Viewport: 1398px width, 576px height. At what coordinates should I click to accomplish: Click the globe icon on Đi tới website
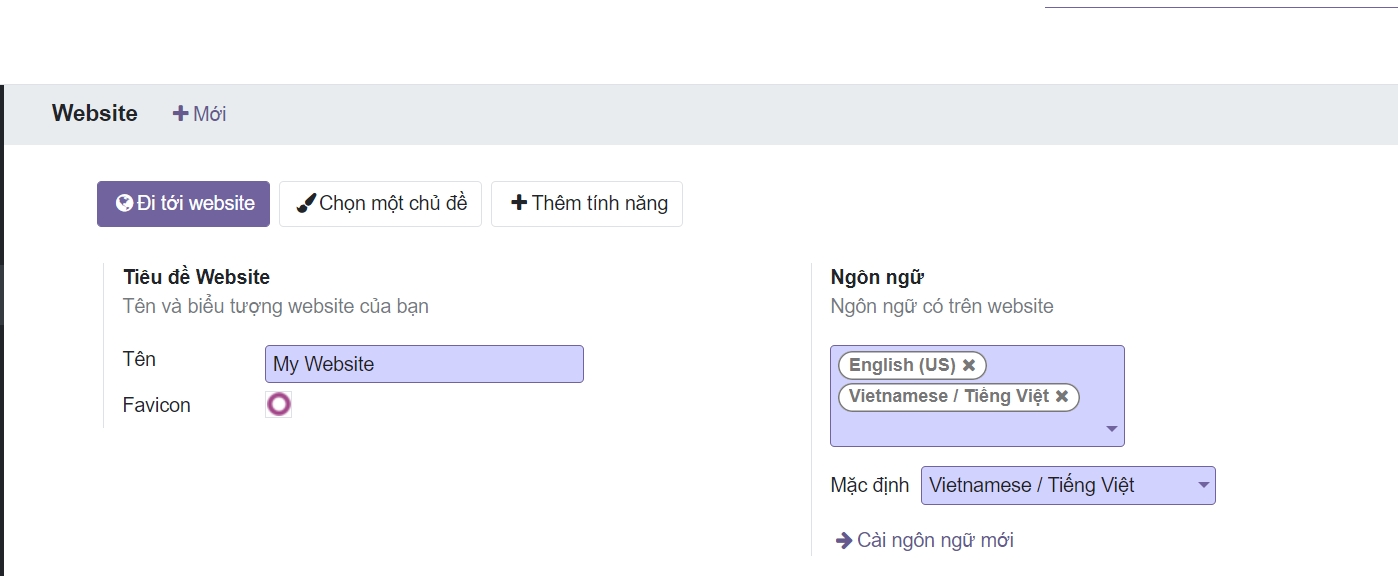coord(124,204)
